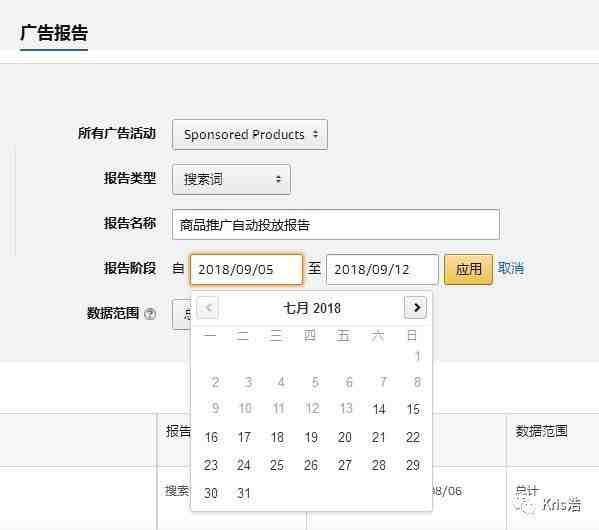The height and width of the screenshot is (530, 599).
Task: Open the Sponsored Products dropdown
Action: (x=250, y=134)
